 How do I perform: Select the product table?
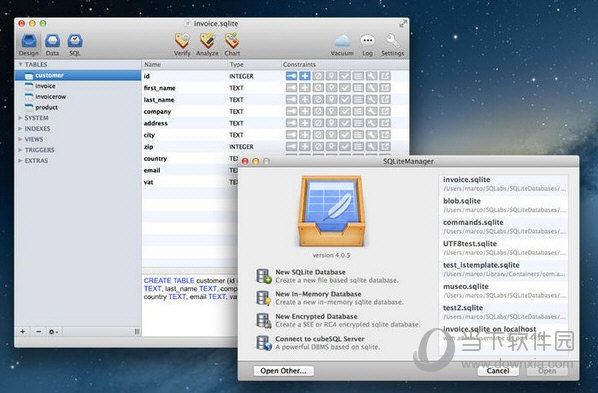pos(78,107)
